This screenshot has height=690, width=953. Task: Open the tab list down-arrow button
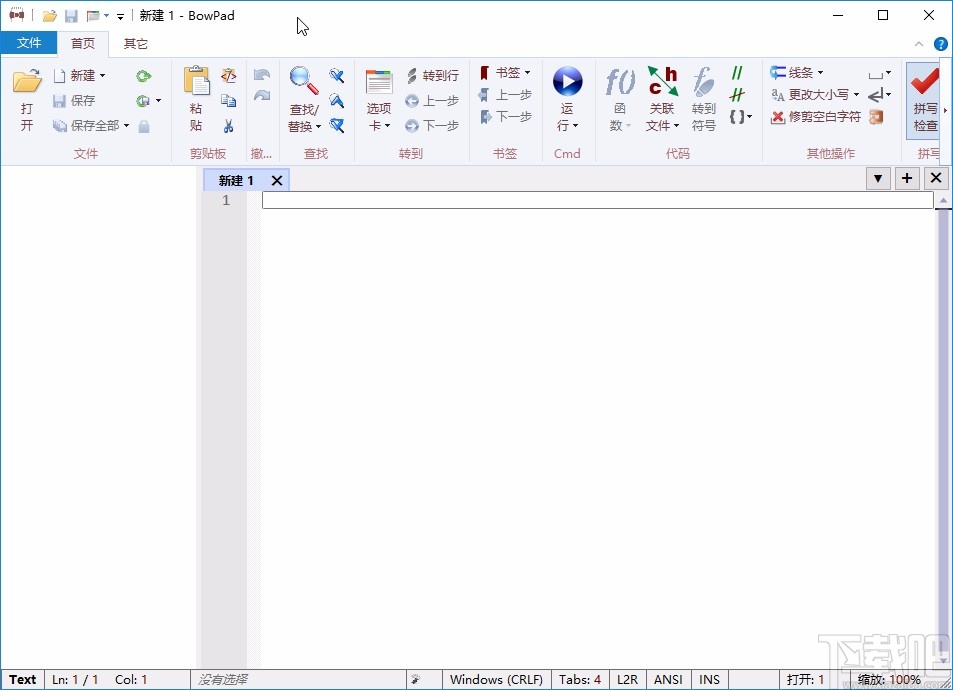tap(878, 178)
